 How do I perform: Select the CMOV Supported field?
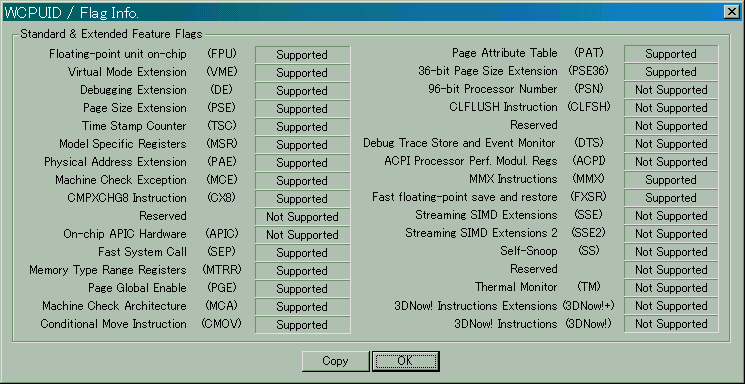pos(302,325)
